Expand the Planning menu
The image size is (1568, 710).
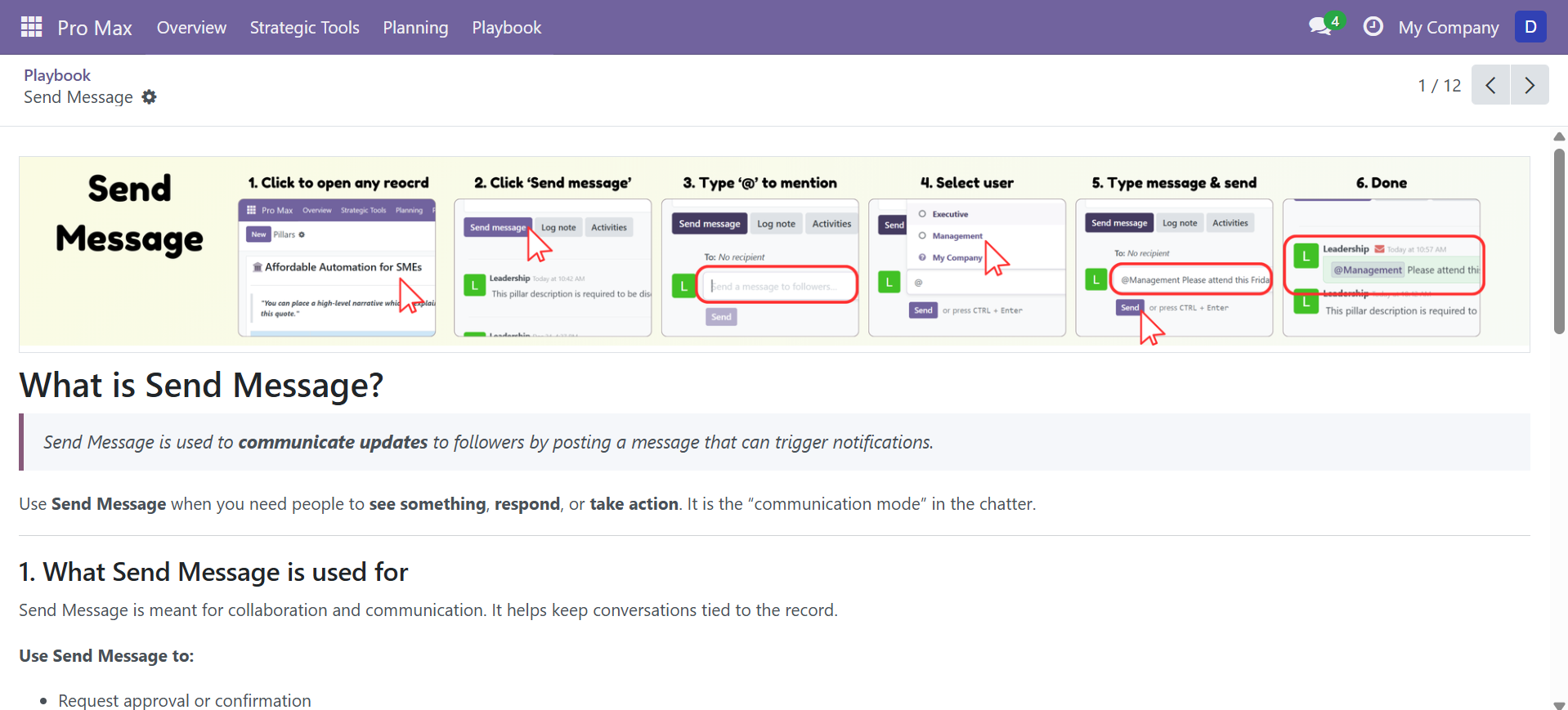(415, 28)
